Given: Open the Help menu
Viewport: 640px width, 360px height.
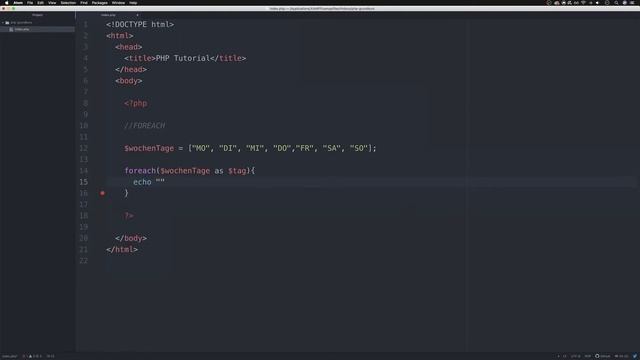Looking at the screenshot, I should [x=133, y=2].
